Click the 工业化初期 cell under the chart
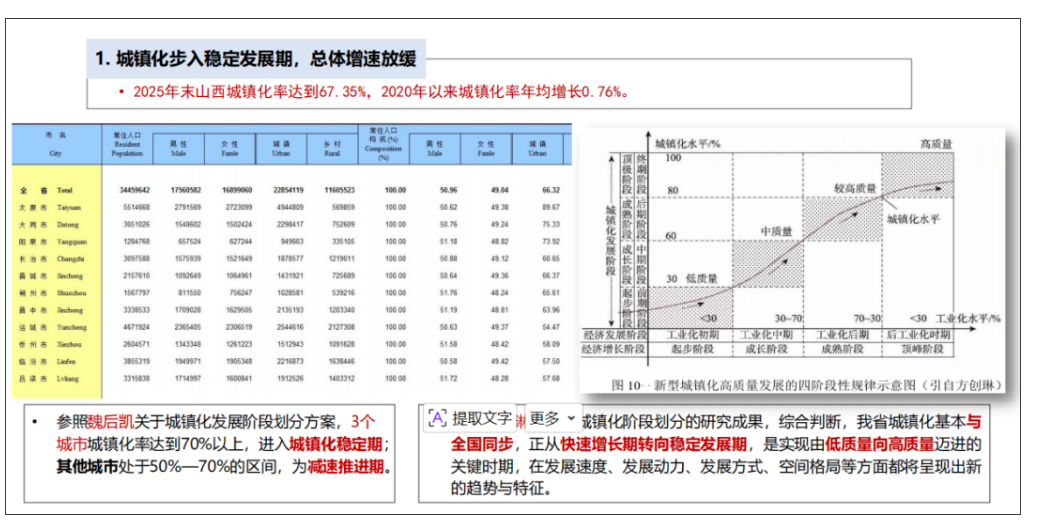This screenshot has width=1038, height=524. point(693,335)
